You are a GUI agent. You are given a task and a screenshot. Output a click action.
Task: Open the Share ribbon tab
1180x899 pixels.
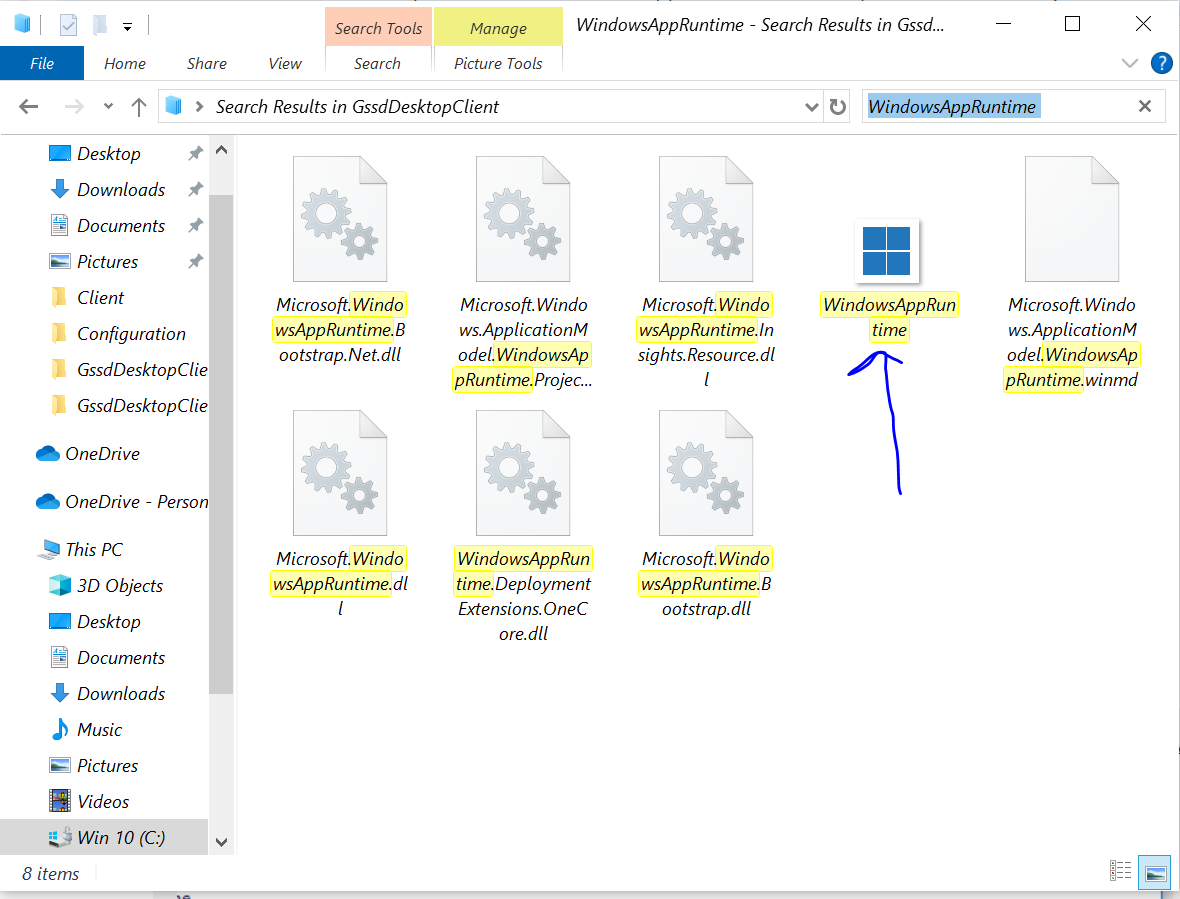pos(207,64)
